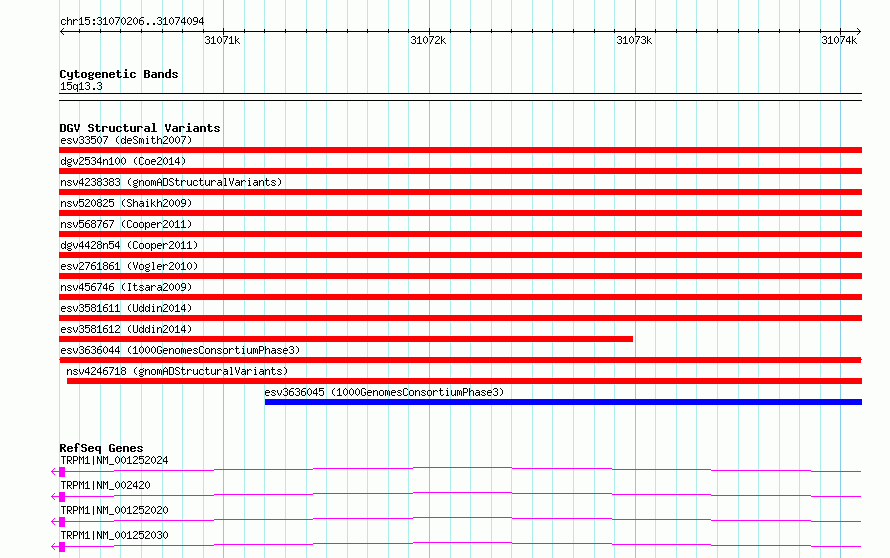
Task: Open the esv2761861 (Vogler2010) label
Action: [129, 266]
